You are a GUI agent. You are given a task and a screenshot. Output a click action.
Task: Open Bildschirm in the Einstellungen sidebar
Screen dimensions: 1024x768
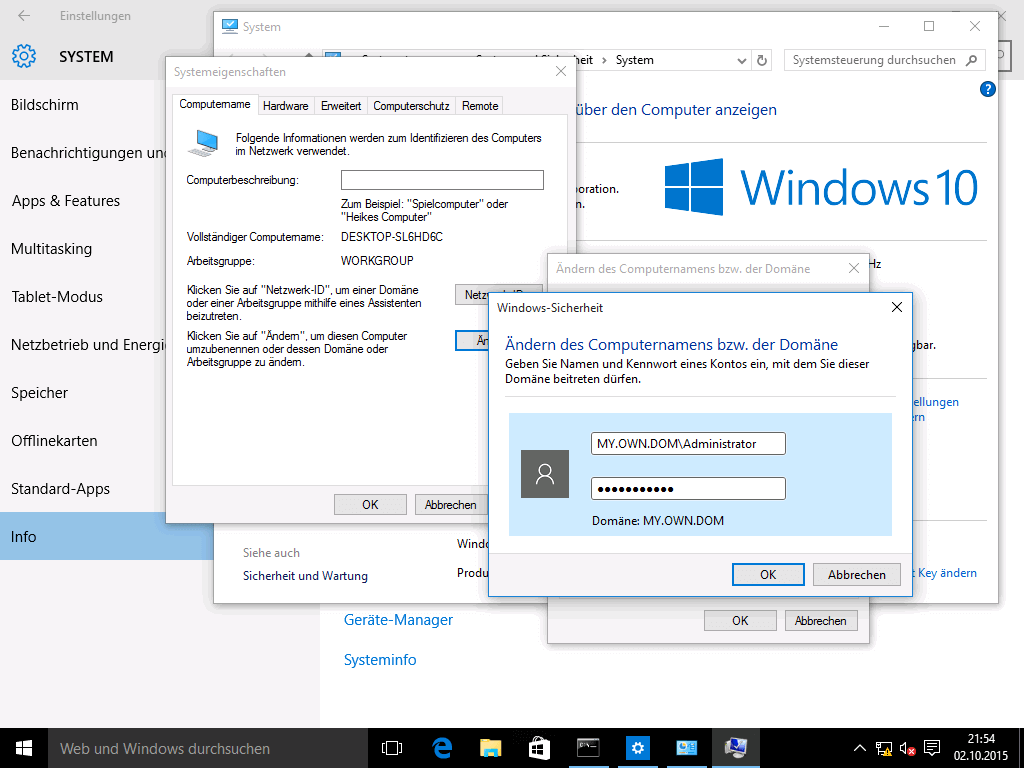click(44, 104)
